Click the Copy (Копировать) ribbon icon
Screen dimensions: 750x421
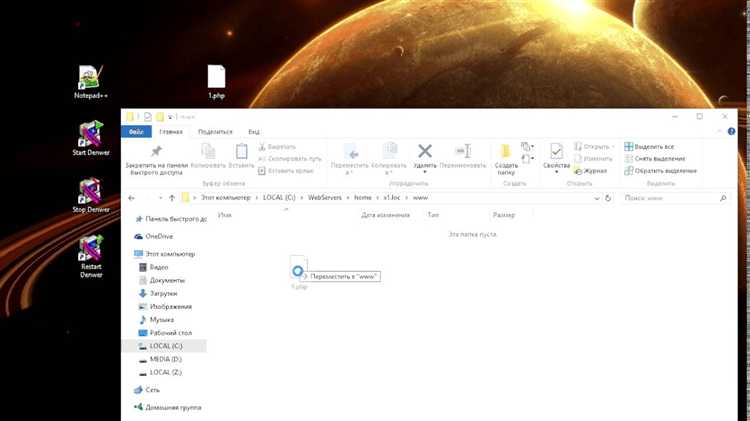208,156
